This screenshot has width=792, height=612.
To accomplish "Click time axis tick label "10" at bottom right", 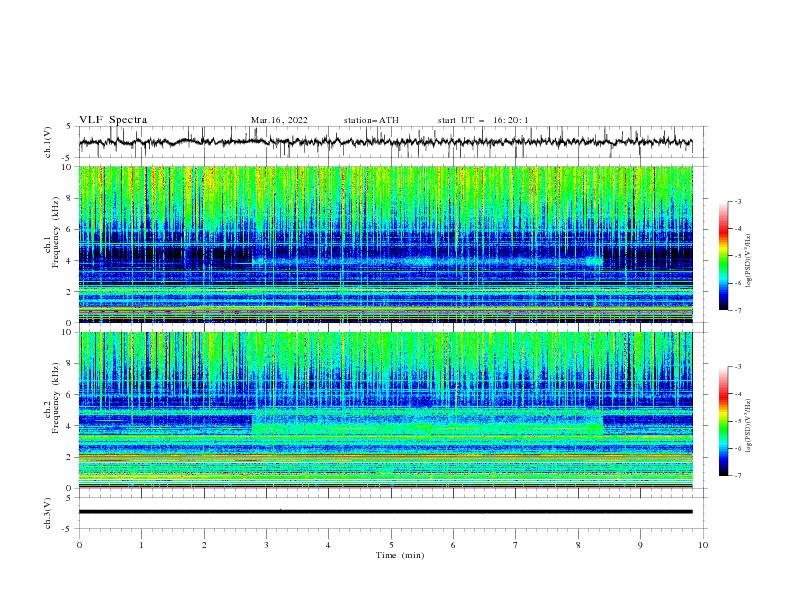I will pos(703,545).
